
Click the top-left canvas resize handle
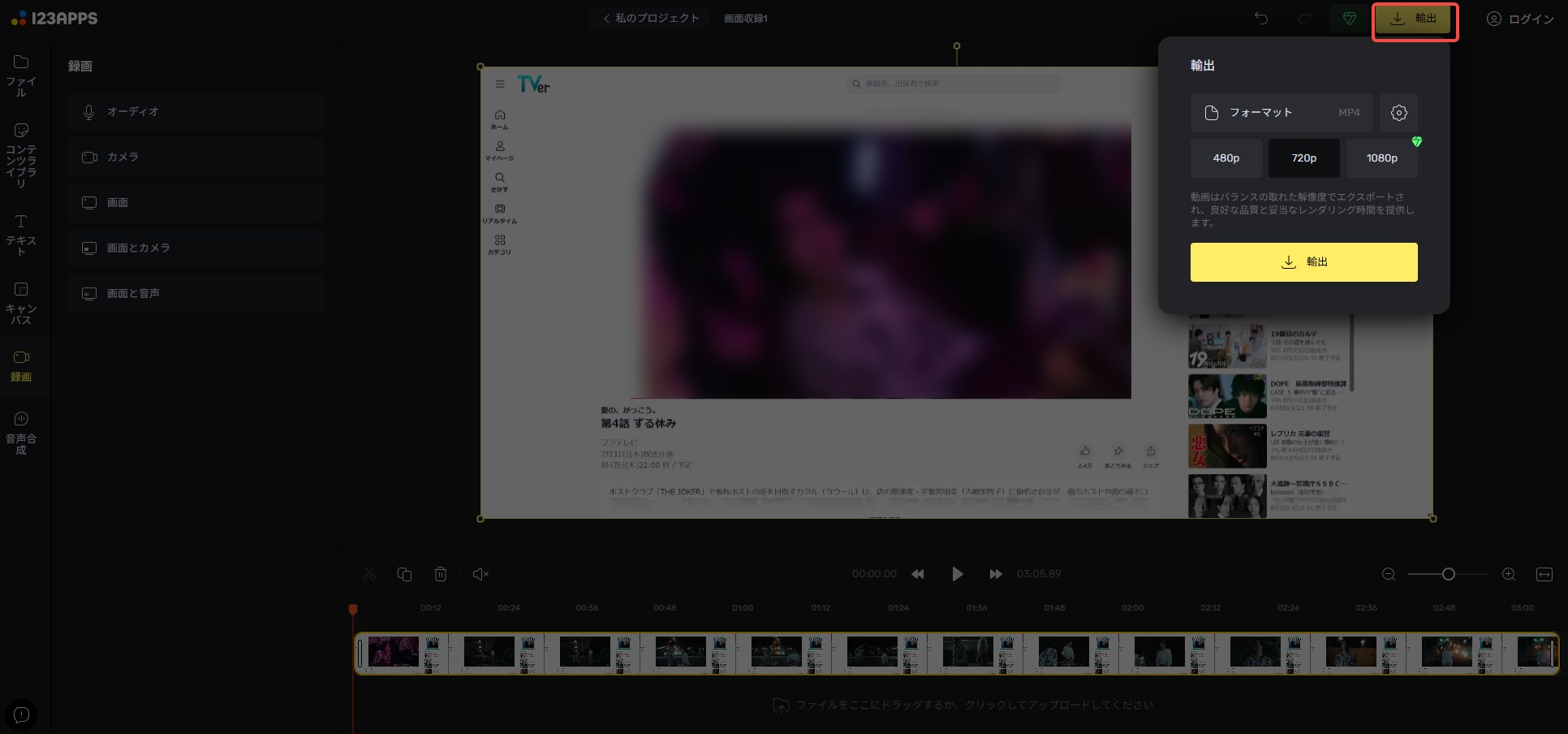(480, 67)
